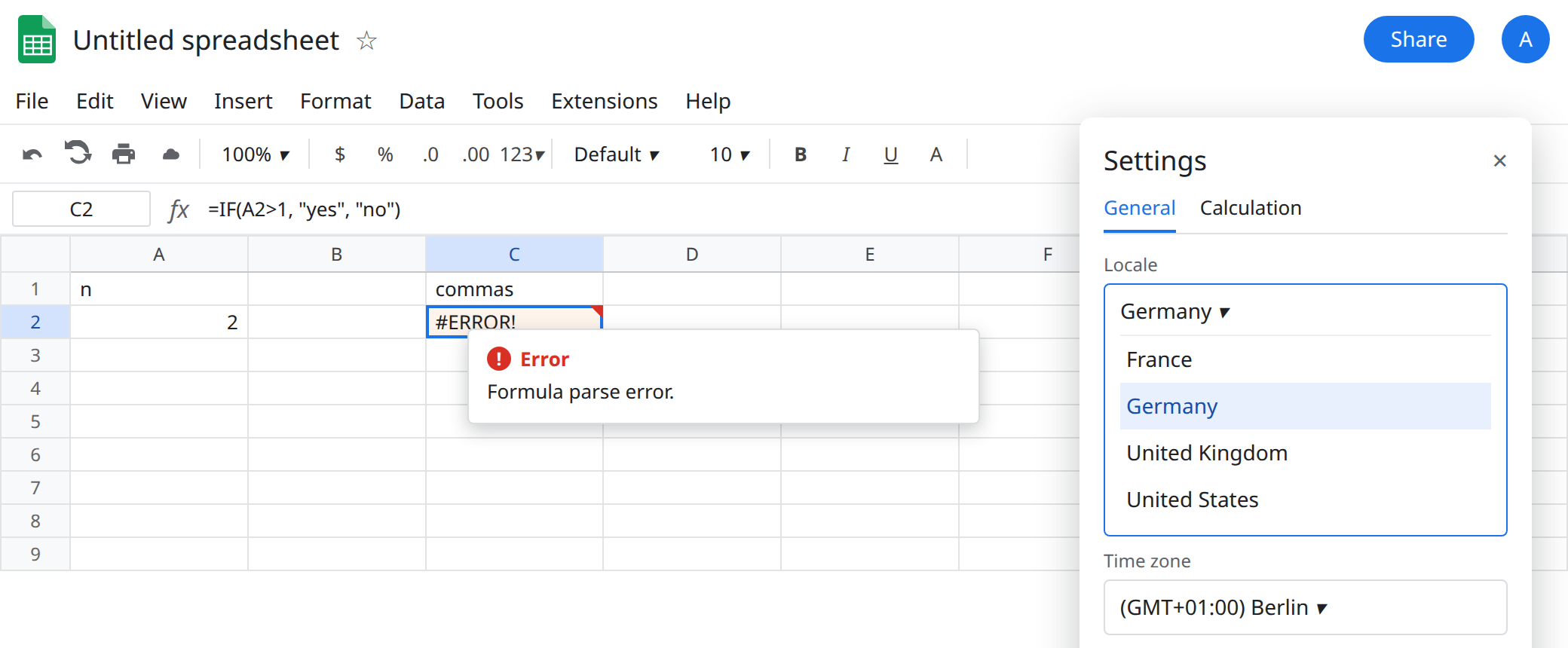
Task: Increase decimal places (.00) button
Action: pos(476,154)
